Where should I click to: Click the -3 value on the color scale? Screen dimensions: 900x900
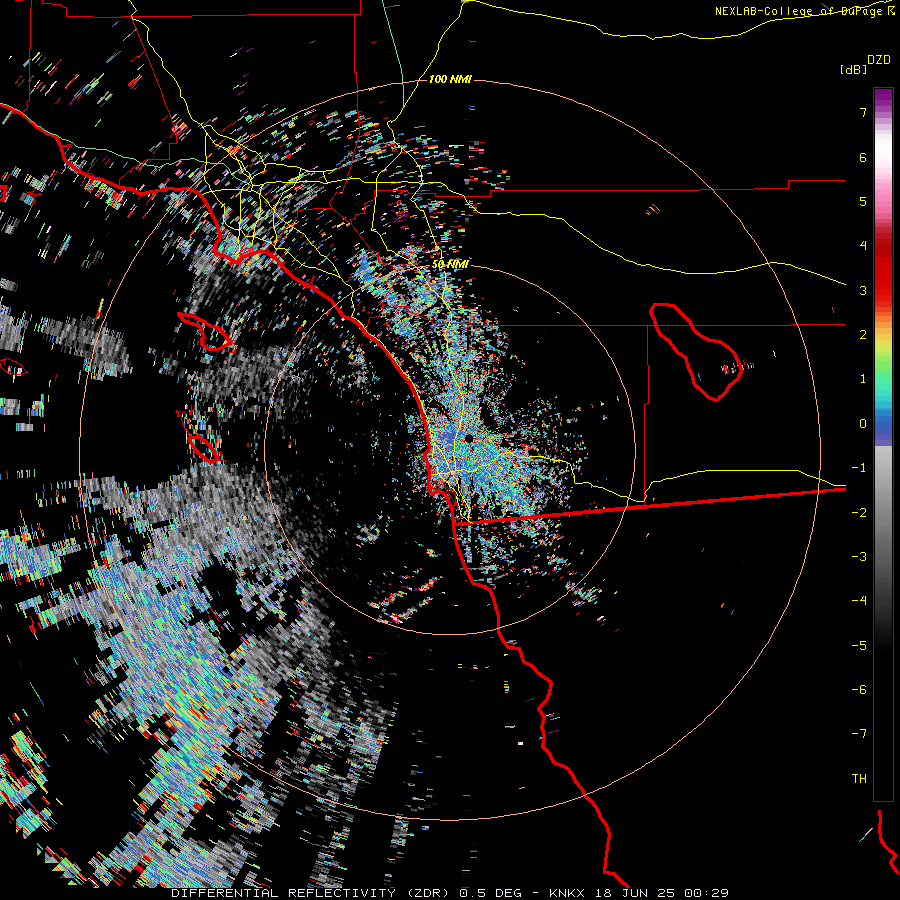pyautogui.click(x=859, y=557)
